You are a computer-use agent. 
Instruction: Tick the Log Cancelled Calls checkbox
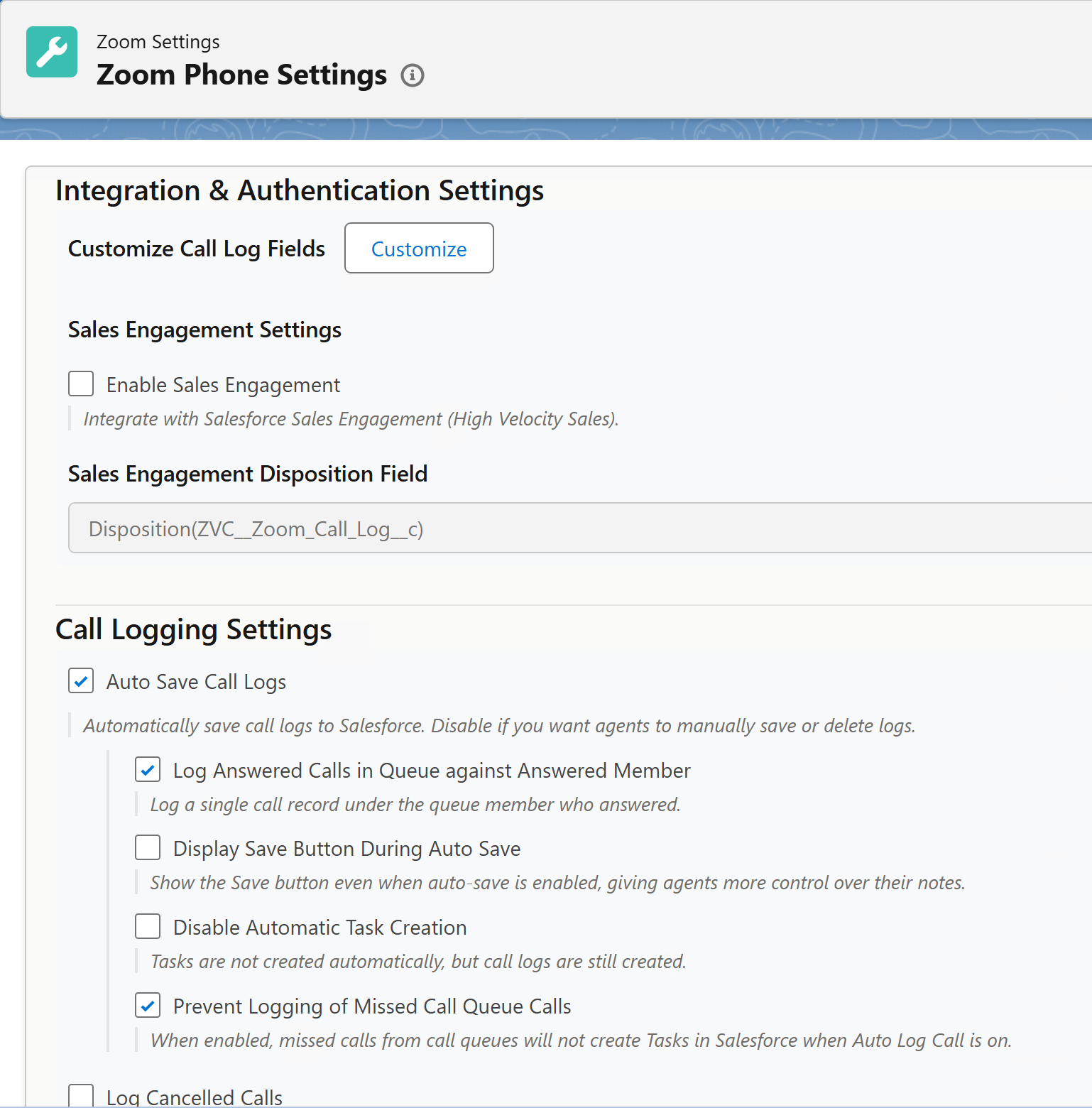pos(81,1095)
